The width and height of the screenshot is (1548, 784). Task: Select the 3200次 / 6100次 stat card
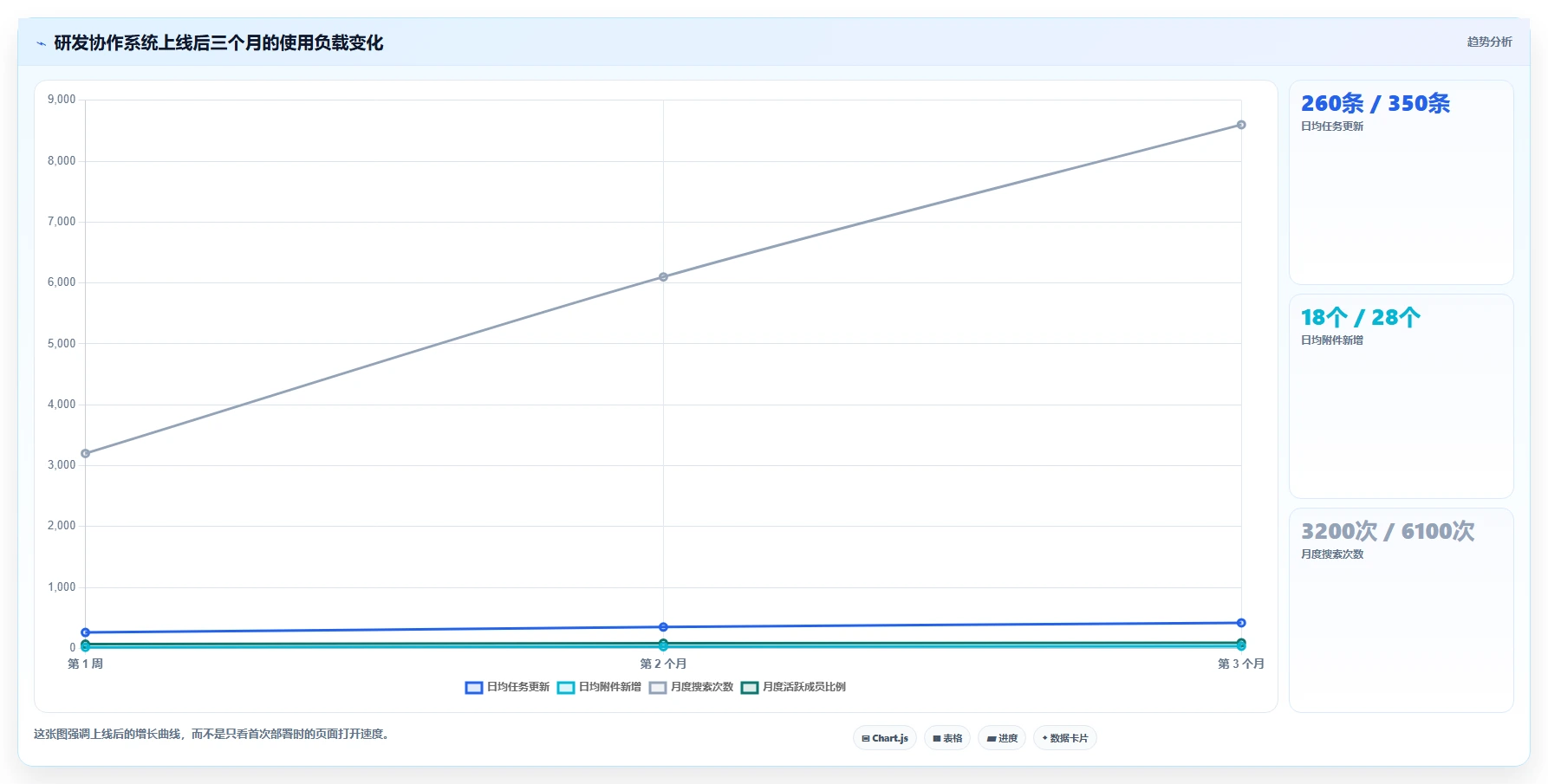pos(1401,611)
